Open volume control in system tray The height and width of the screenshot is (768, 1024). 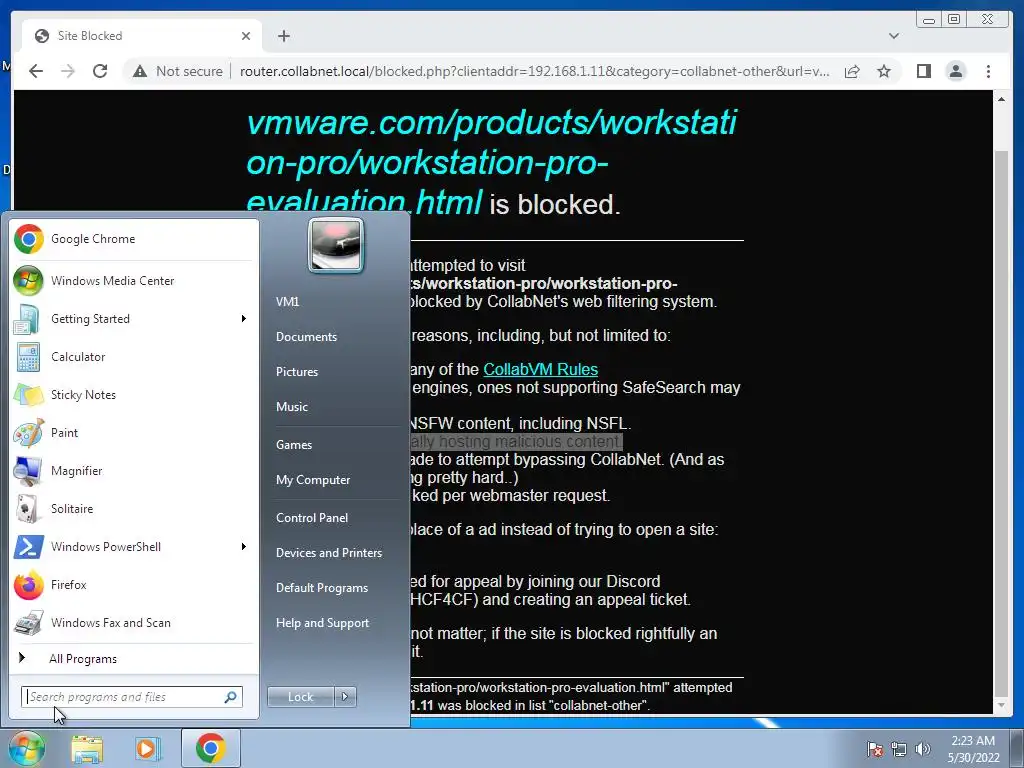[x=923, y=749]
